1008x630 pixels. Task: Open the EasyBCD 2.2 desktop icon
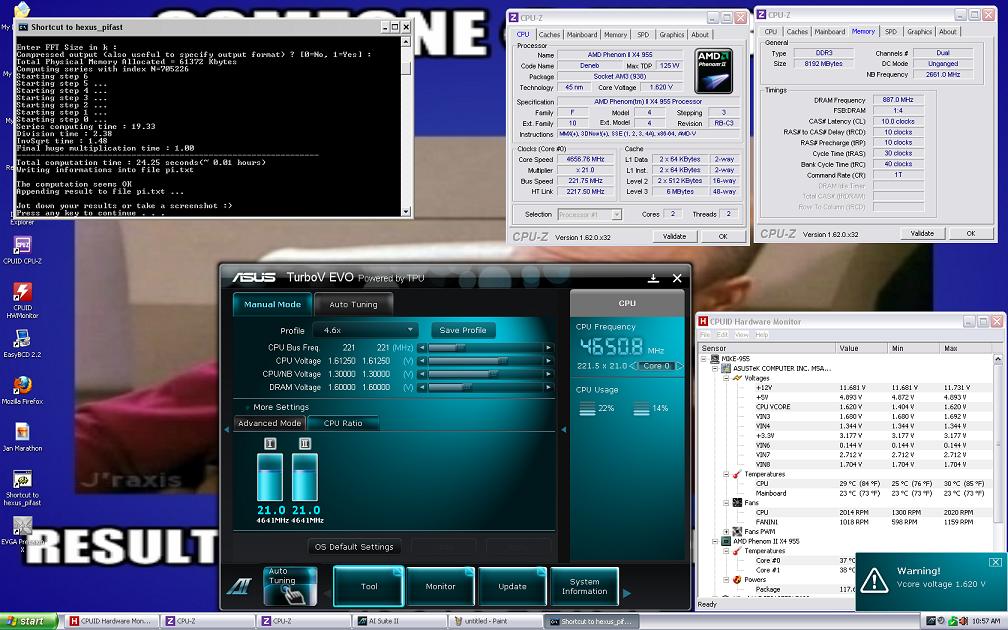pyautogui.click(x=22, y=339)
